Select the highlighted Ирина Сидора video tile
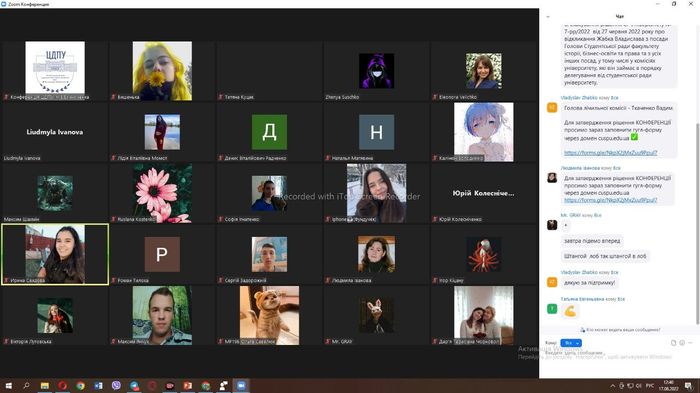The height and width of the screenshot is (393, 700). click(x=55, y=254)
